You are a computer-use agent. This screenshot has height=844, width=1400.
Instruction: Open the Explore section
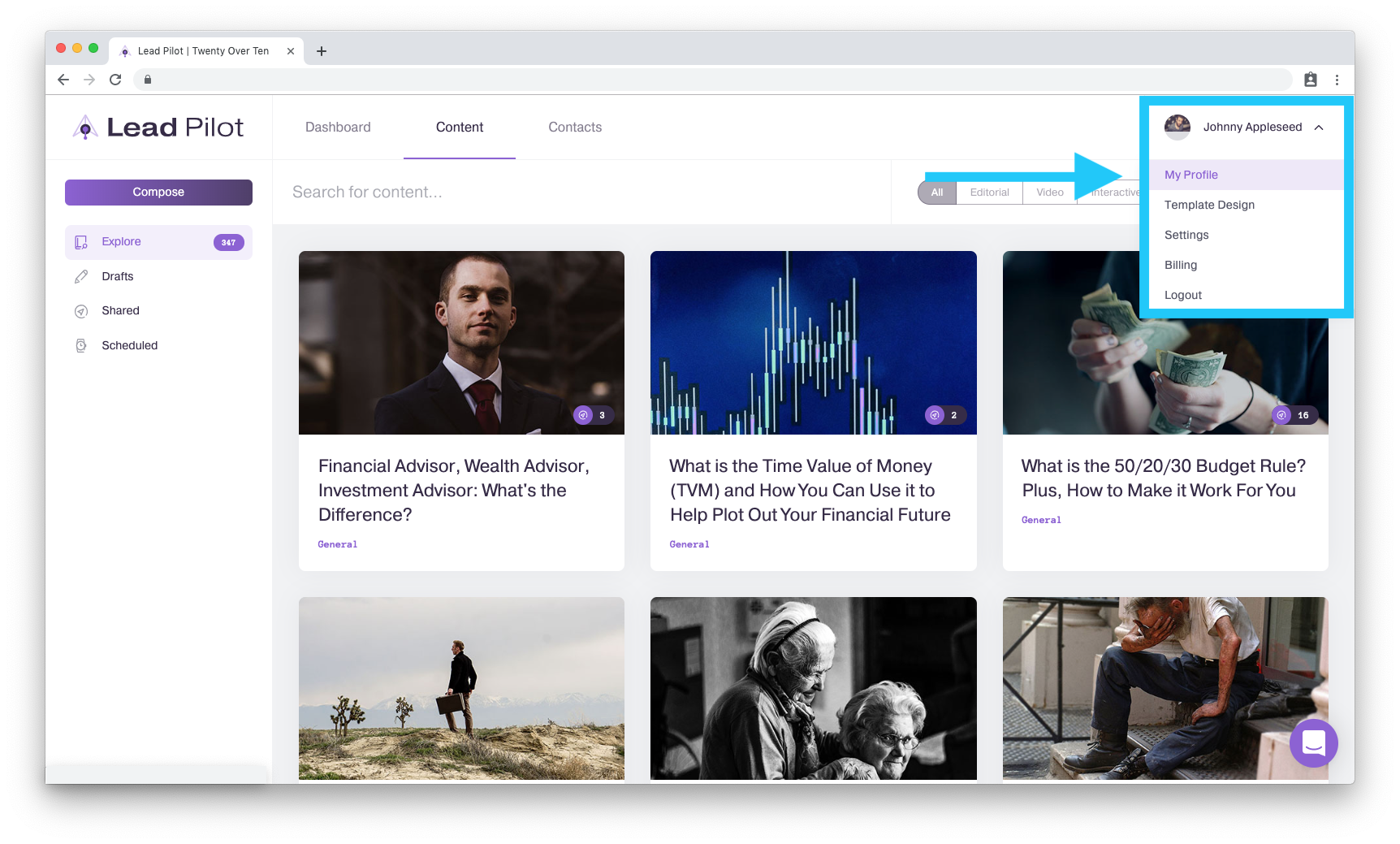158,242
